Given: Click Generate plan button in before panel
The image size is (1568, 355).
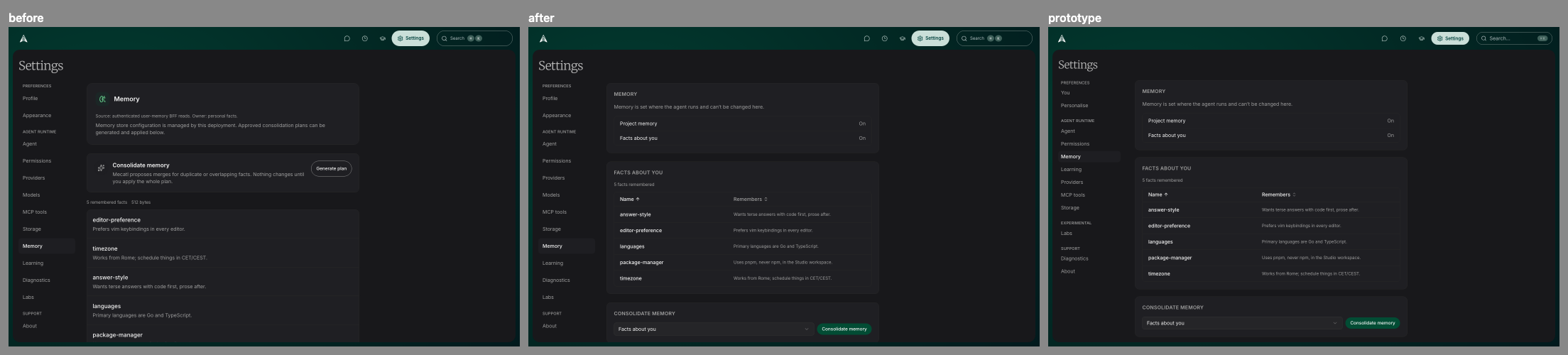Looking at the screenshot, I should [332, 168].
